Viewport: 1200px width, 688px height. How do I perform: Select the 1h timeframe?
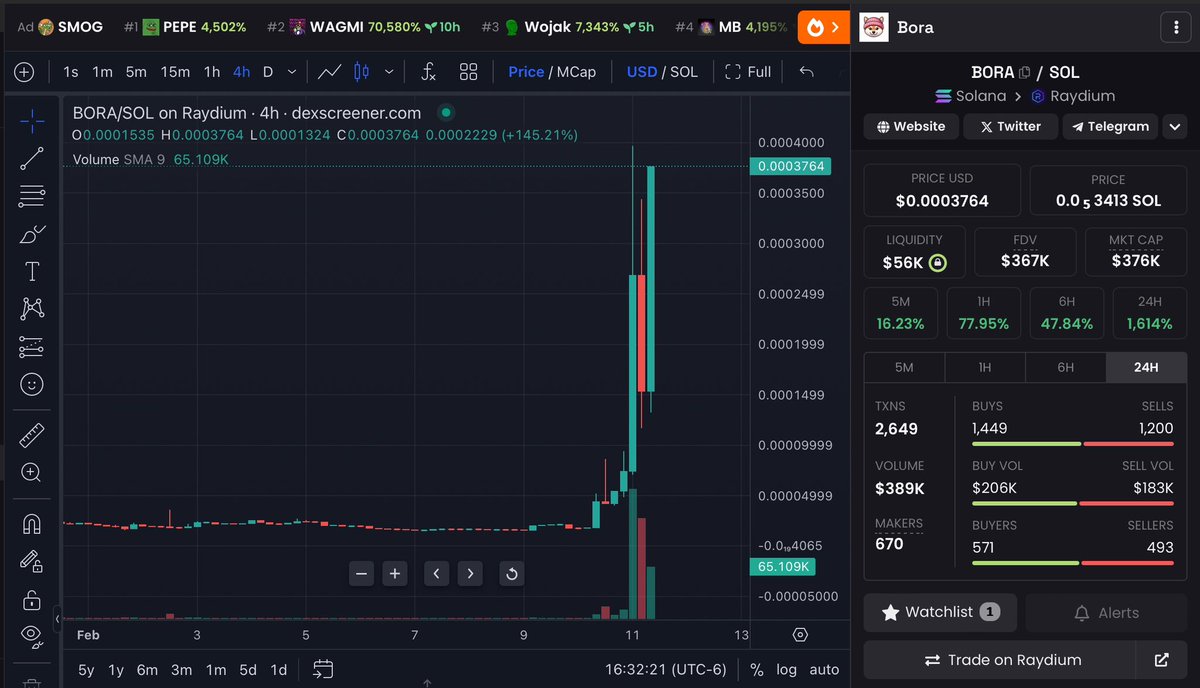(212, 72)
